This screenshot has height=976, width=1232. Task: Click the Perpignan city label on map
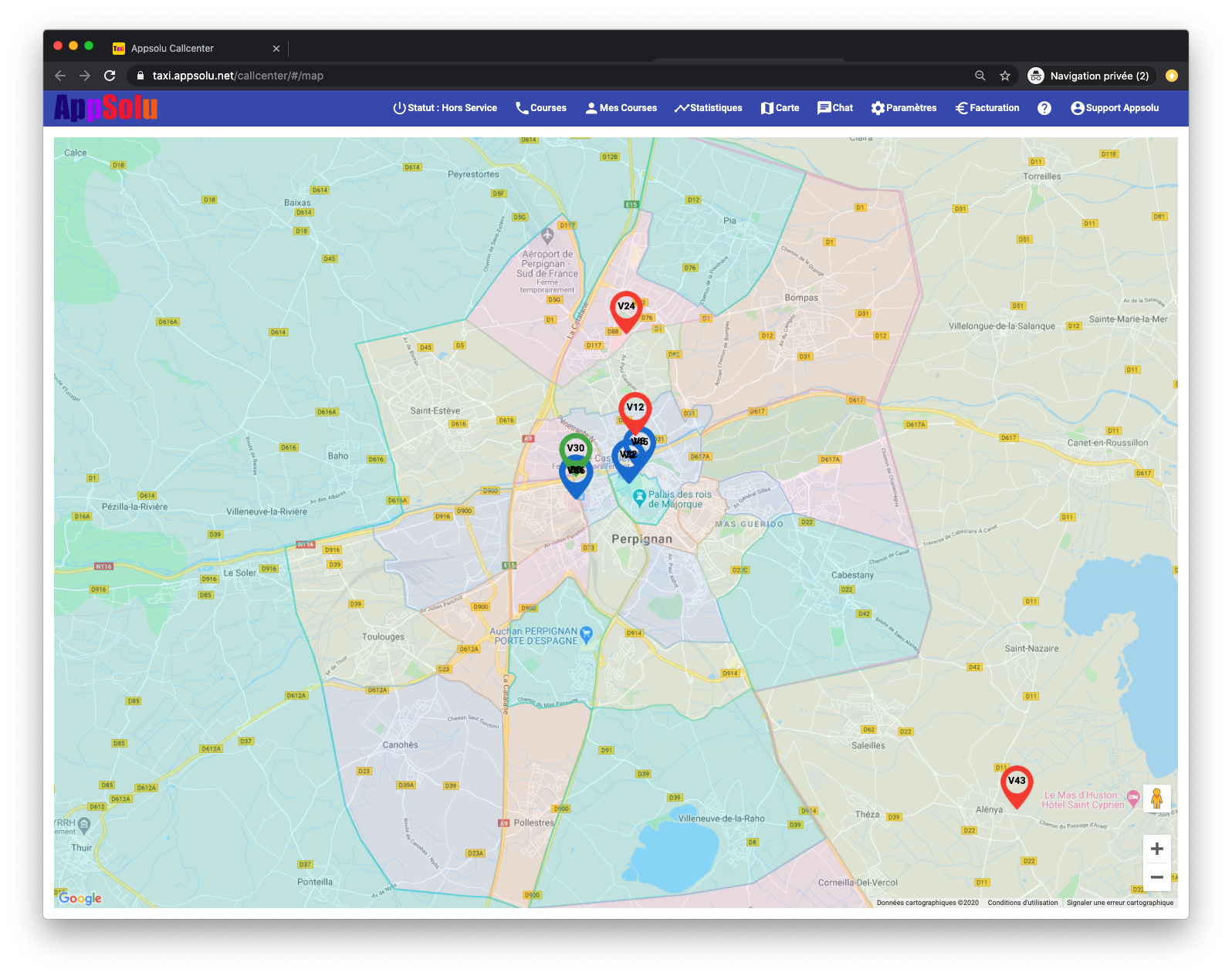[641, 539]
